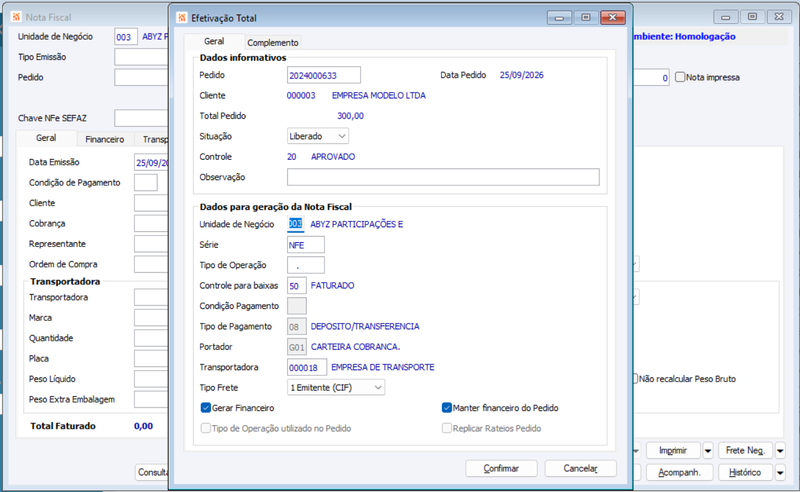800x492 pixels.
Task: Click the Controle para baixas field
Action: click(x=296, y=286)
